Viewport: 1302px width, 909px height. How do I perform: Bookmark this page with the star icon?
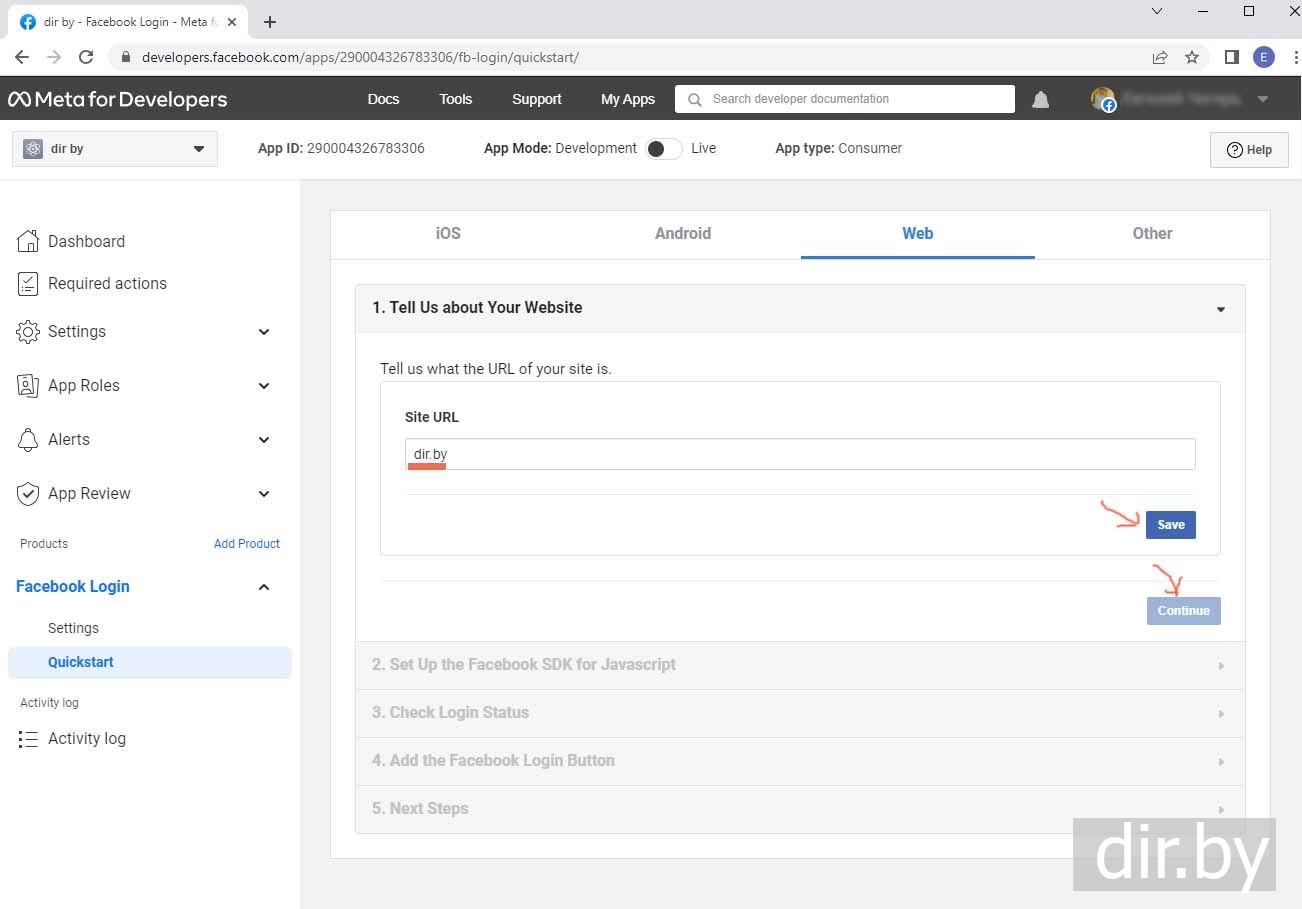click(1192, 57)
